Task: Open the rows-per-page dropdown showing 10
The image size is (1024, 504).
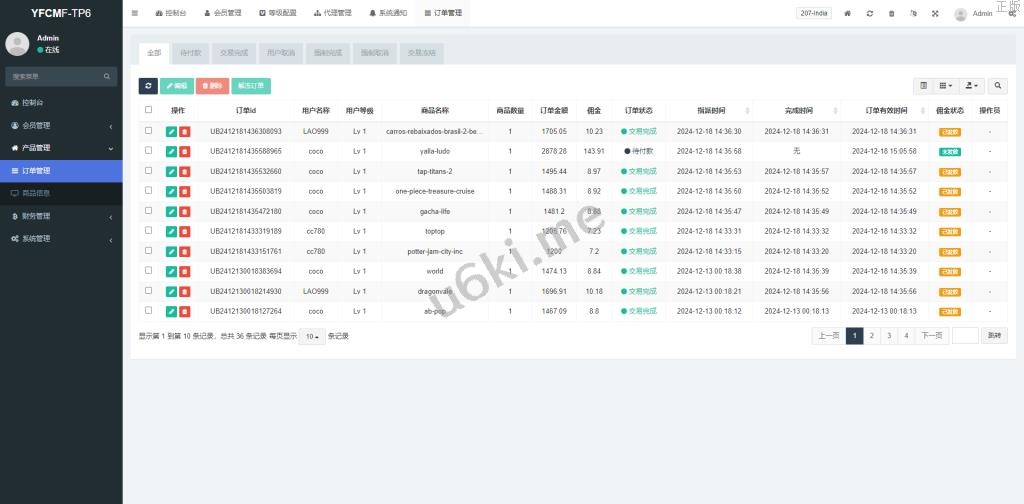Action: point(313,336)
